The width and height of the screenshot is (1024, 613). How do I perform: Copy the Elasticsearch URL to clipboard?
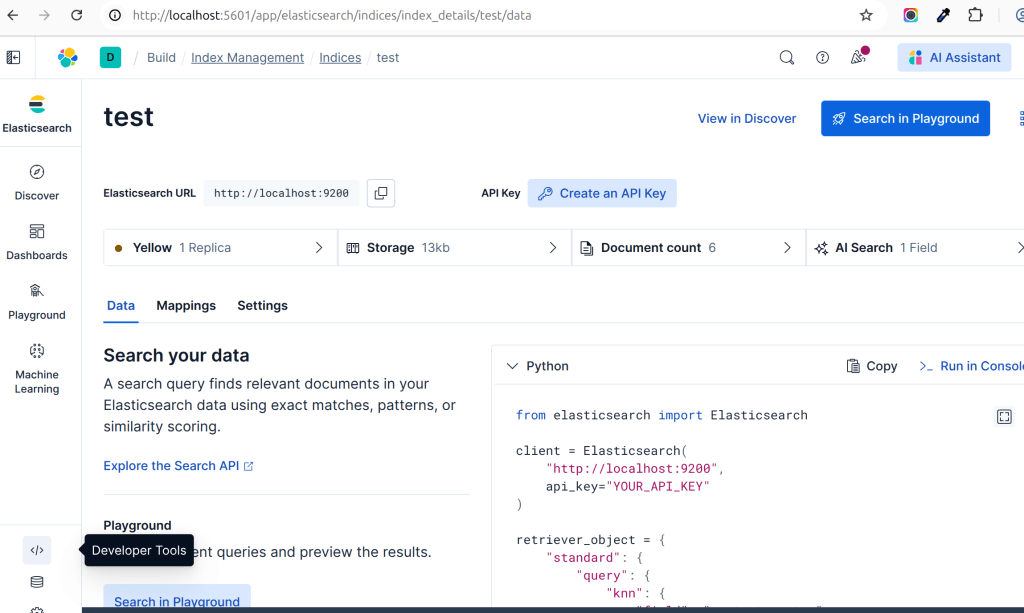click(381, 193)
